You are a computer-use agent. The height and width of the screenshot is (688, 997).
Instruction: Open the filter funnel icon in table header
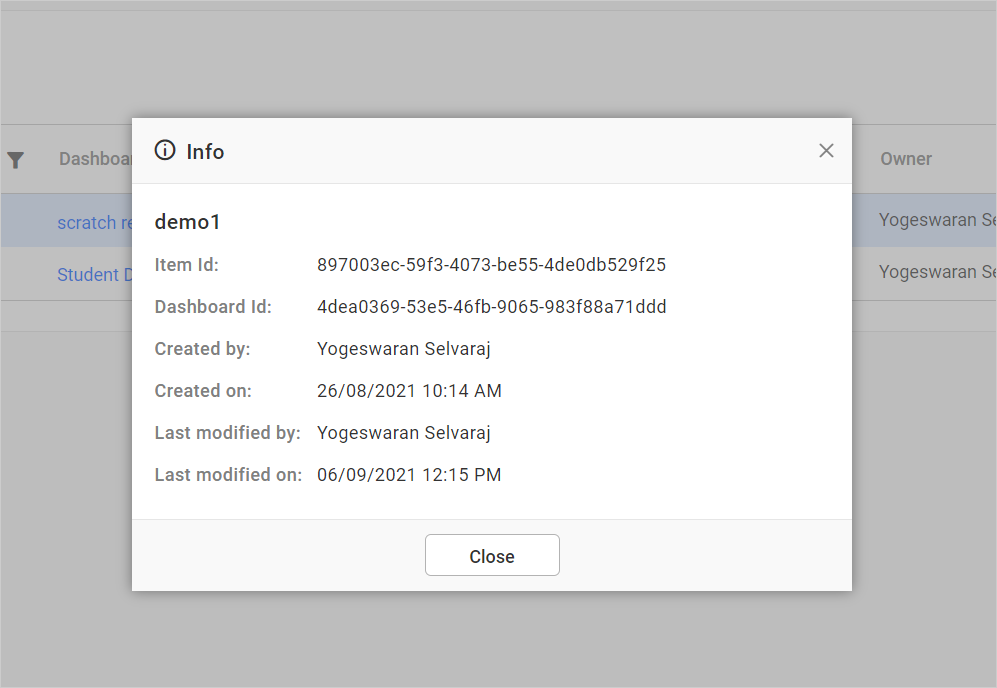16,159
